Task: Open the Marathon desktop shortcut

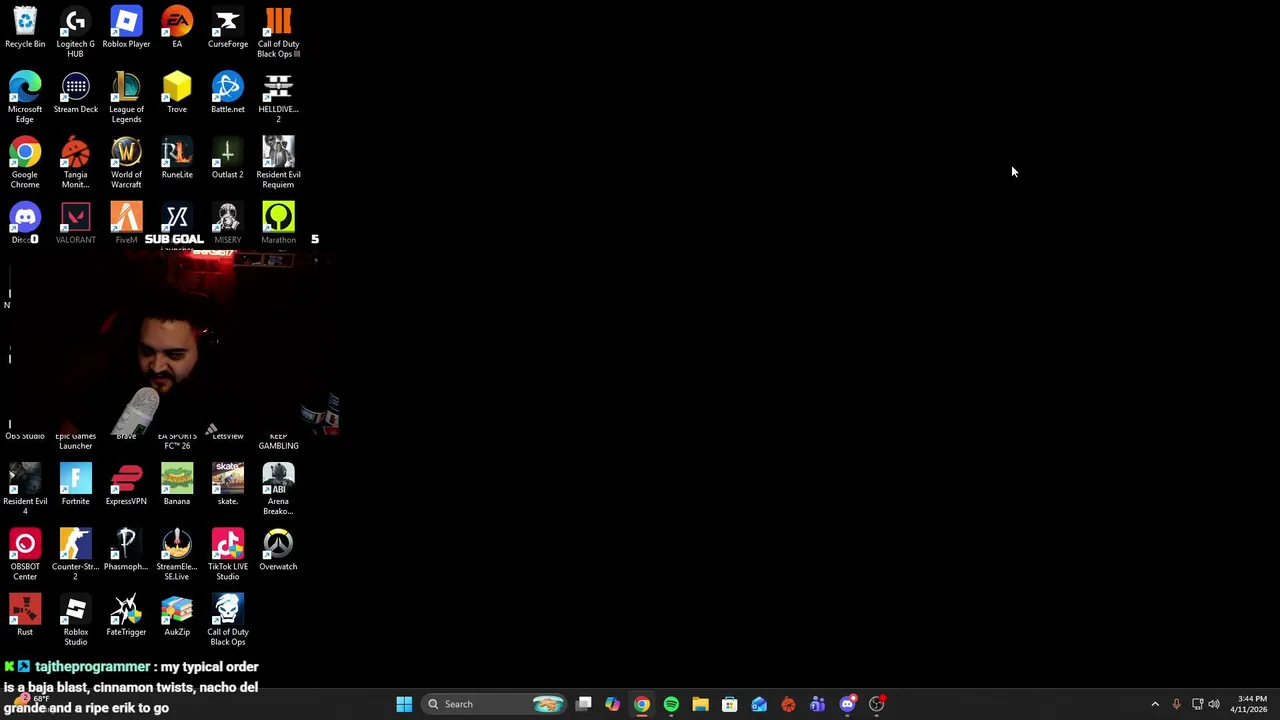Action: (278, 223)
